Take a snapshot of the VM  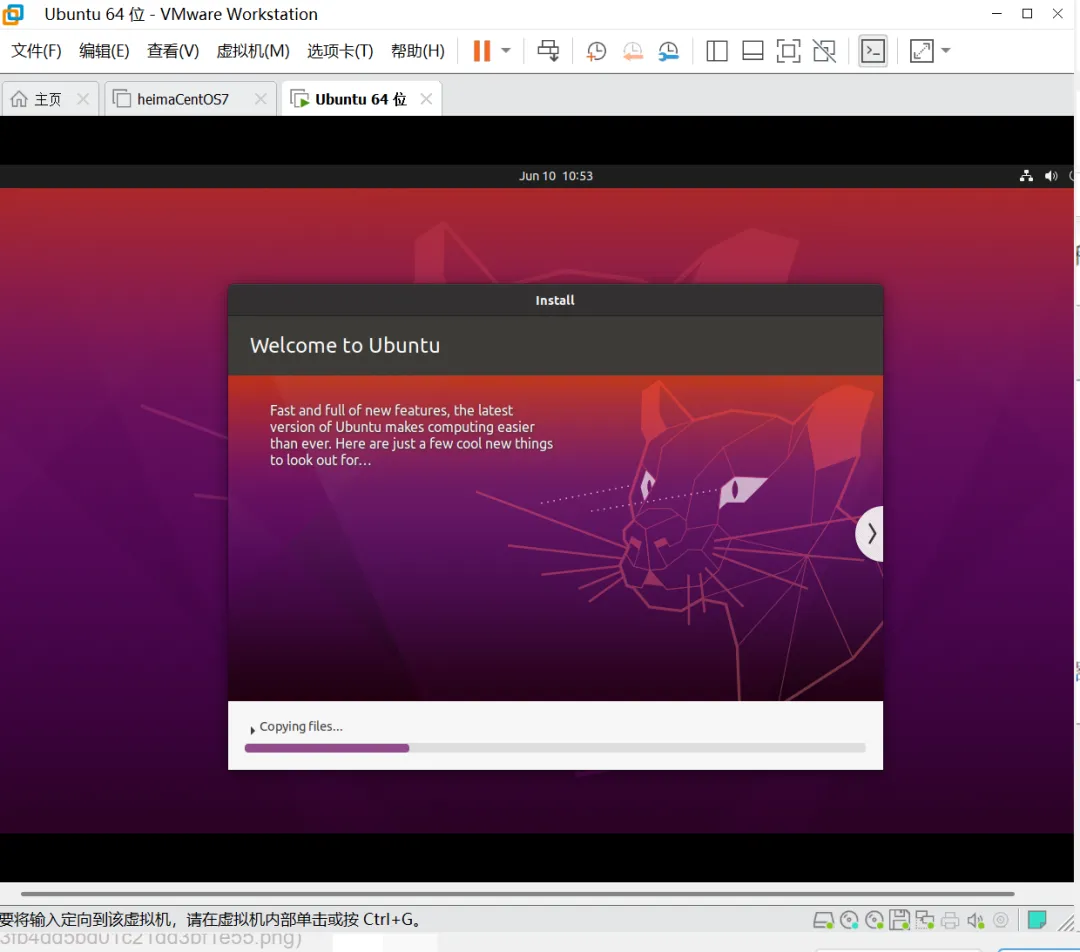pos(596,51)
